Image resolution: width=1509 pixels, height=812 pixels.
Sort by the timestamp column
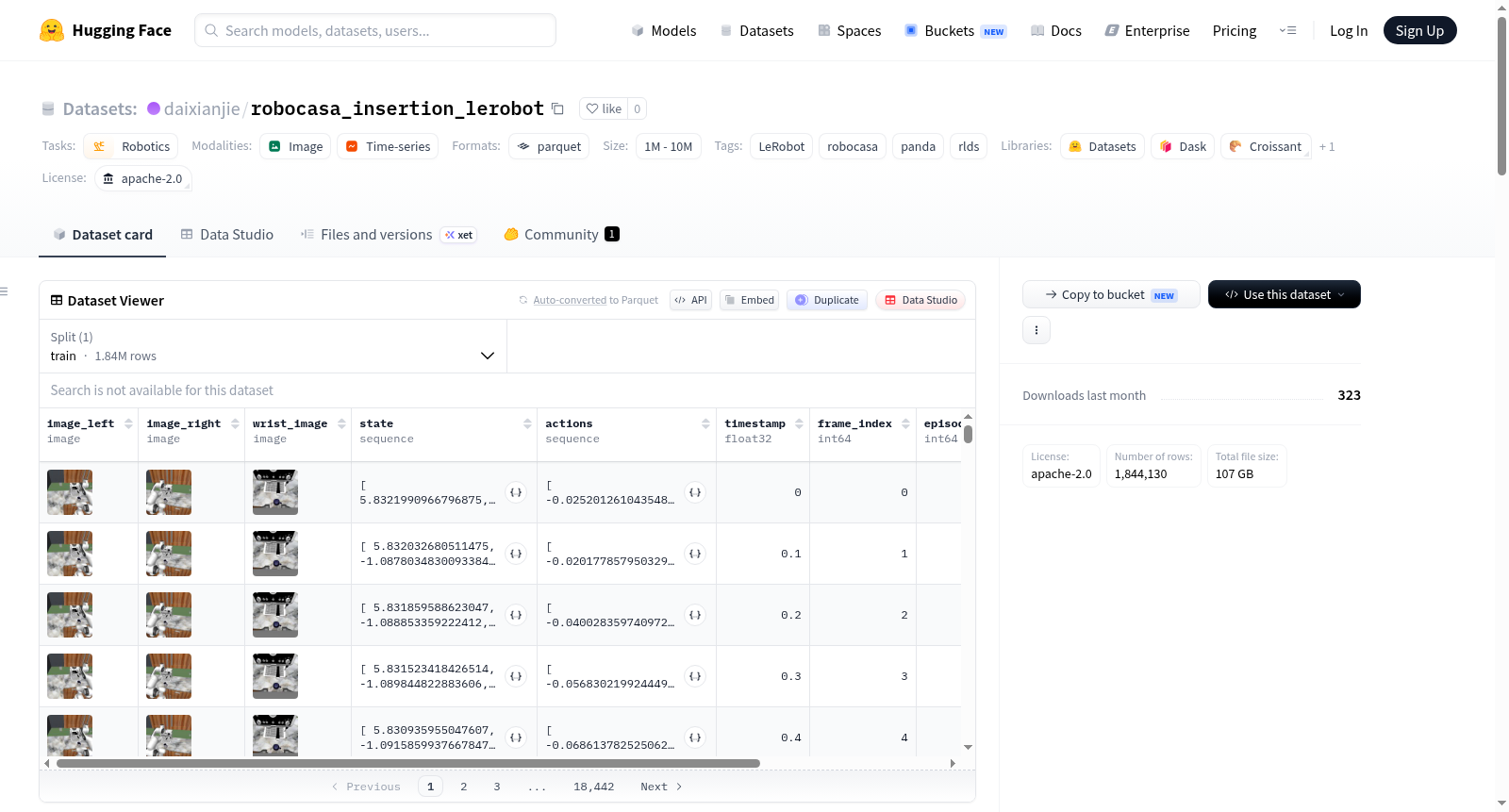click(799, 423)
